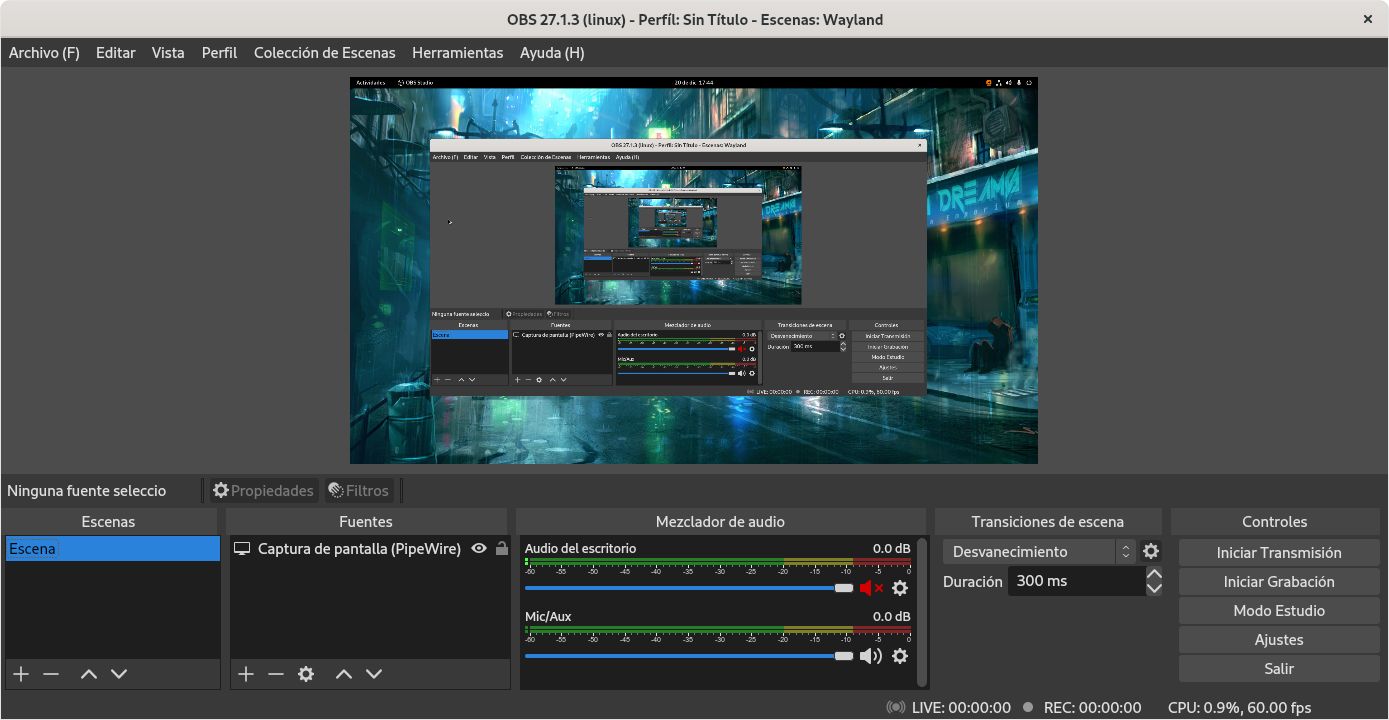Move source down in Fuentes panel
The height and width of the screenshot is (720, 1389).
tap(374, 674)
